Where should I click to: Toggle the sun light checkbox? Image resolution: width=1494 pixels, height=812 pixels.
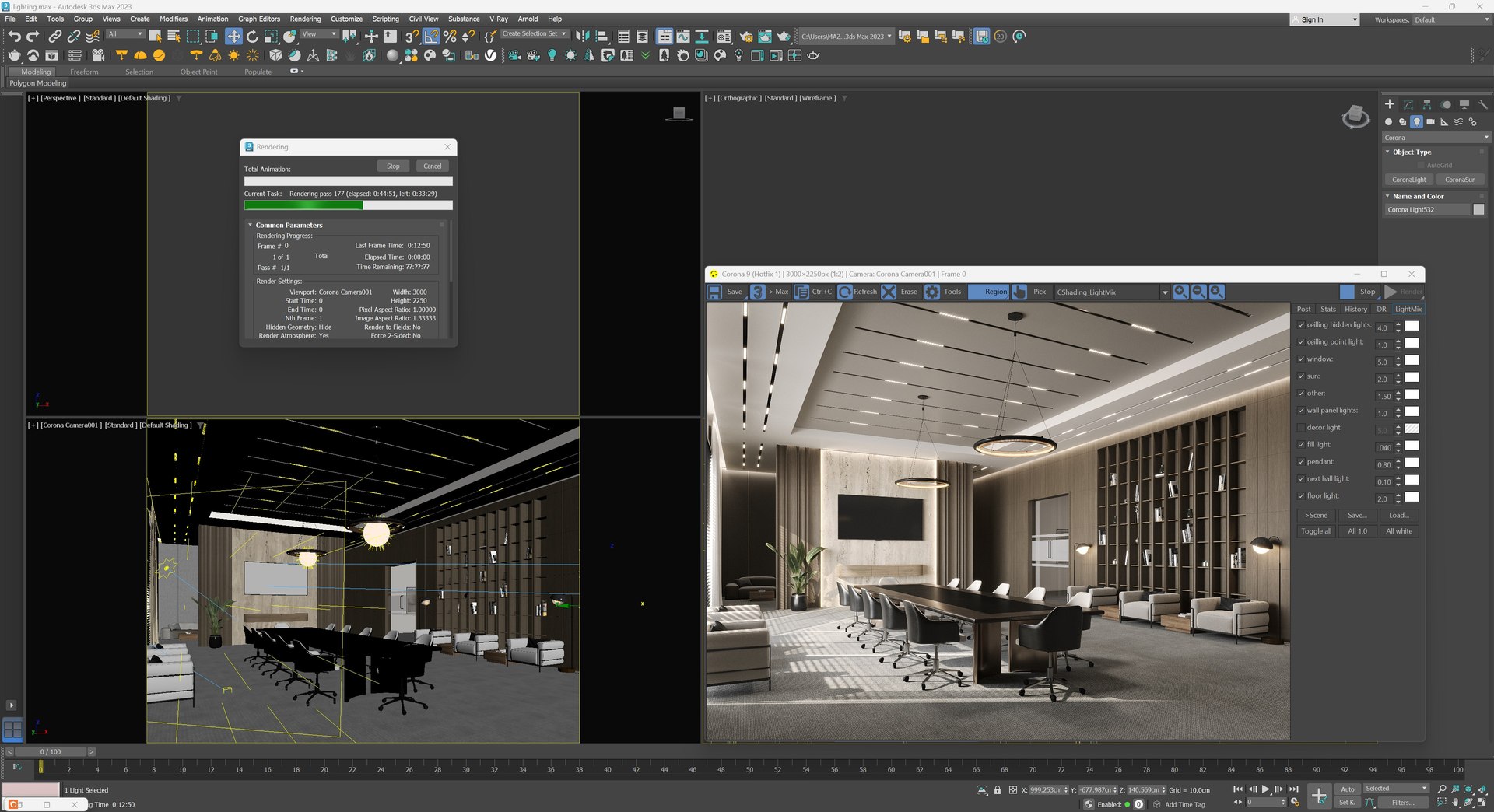tap(1301, 376)
